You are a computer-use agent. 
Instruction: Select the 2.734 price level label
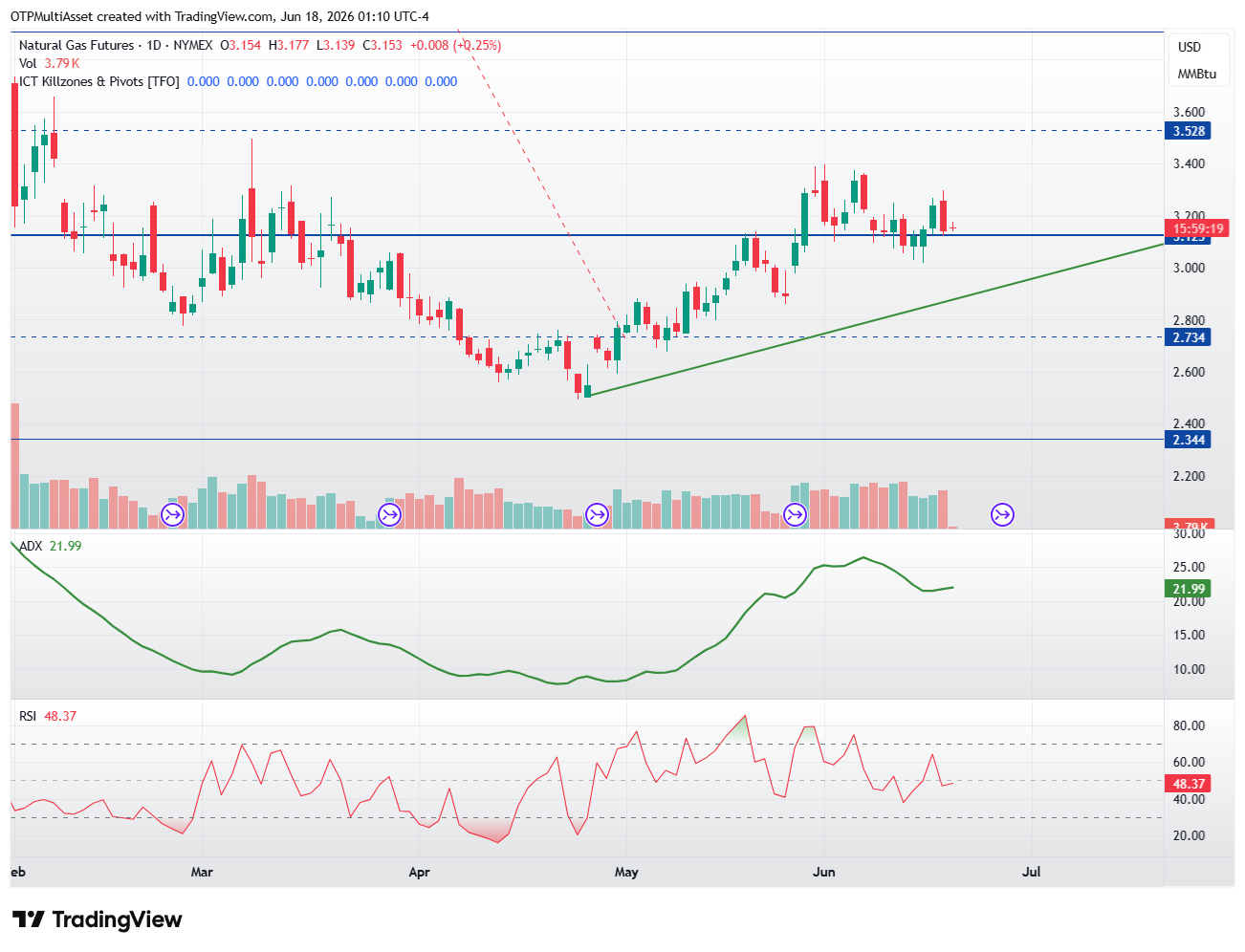[x=1190, y=337]
